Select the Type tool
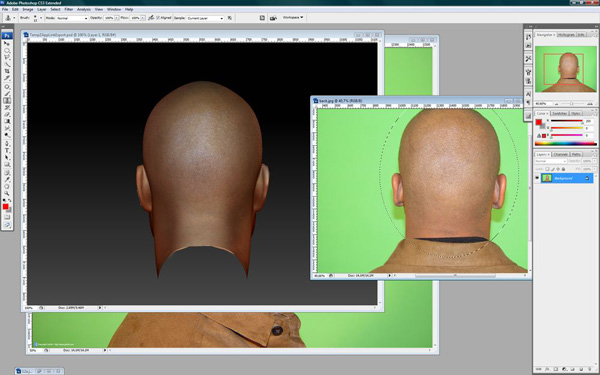Image resolution: width=600 pixels, height=375 pixels. pos(7,150)
